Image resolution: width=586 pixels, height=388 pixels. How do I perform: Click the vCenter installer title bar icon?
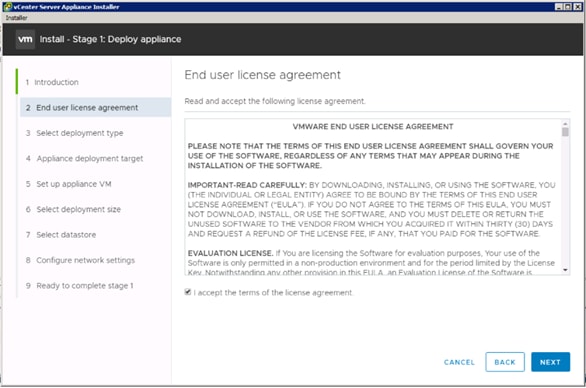[7, 7]
